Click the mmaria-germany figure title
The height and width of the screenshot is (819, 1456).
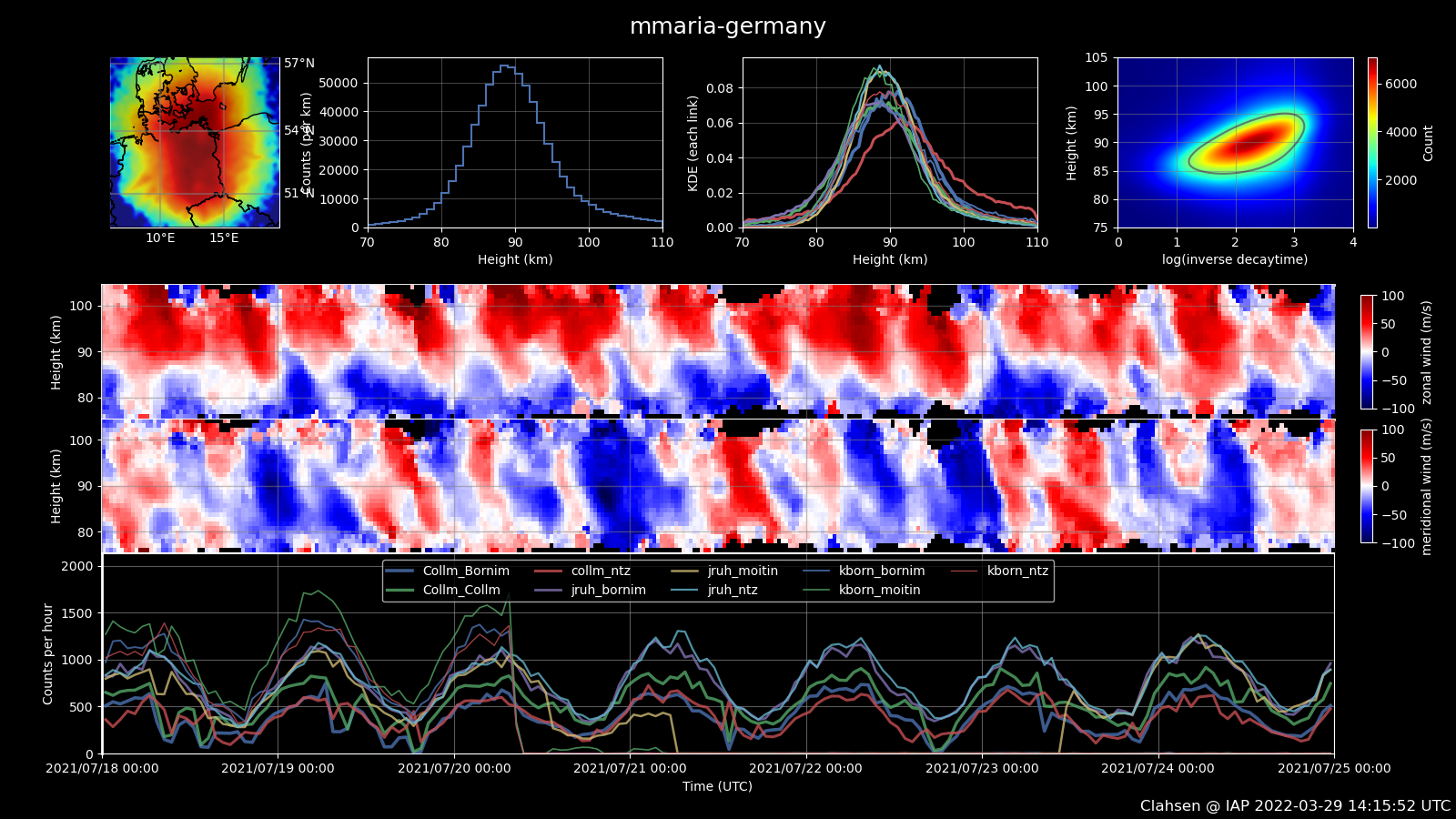click(728, 26)
